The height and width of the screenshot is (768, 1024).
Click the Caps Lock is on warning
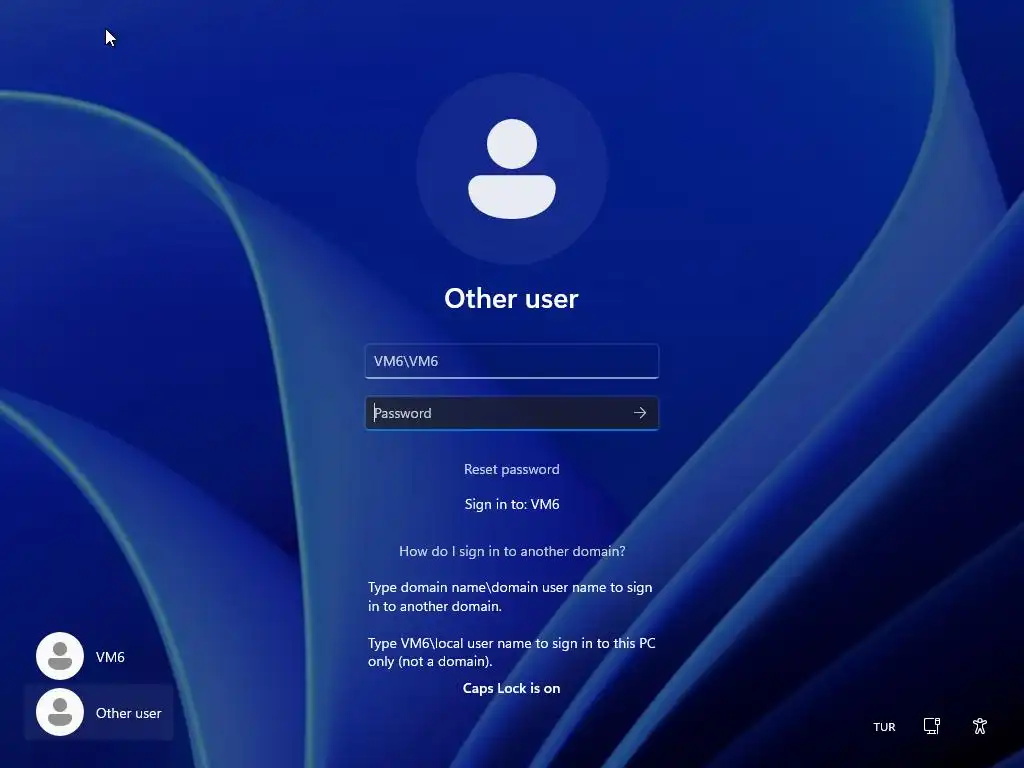tap(512, 688)
